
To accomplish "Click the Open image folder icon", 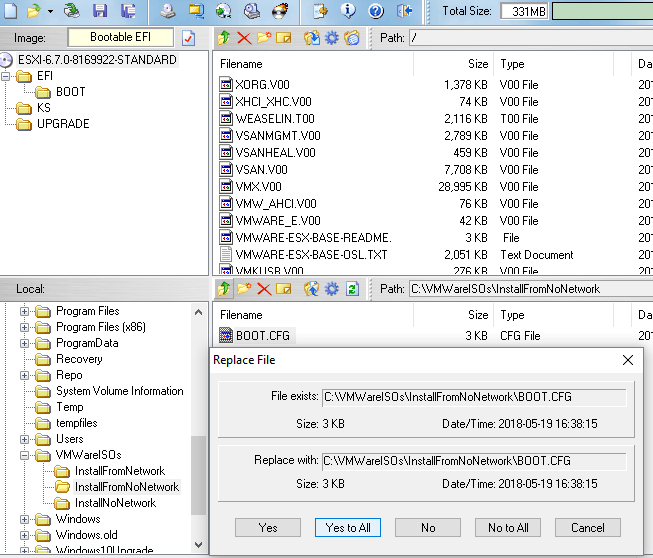I will (33, 11).
